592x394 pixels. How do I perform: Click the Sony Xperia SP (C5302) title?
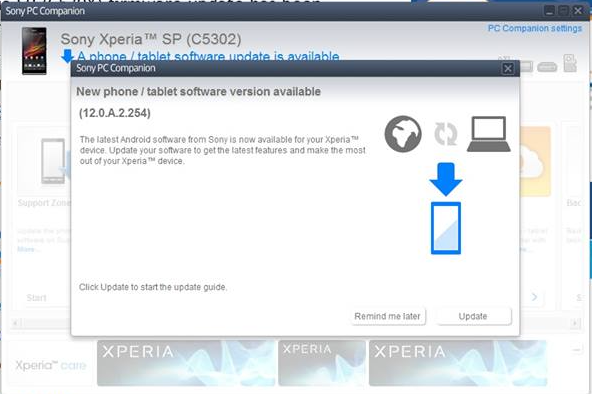(x=151, y=39)
